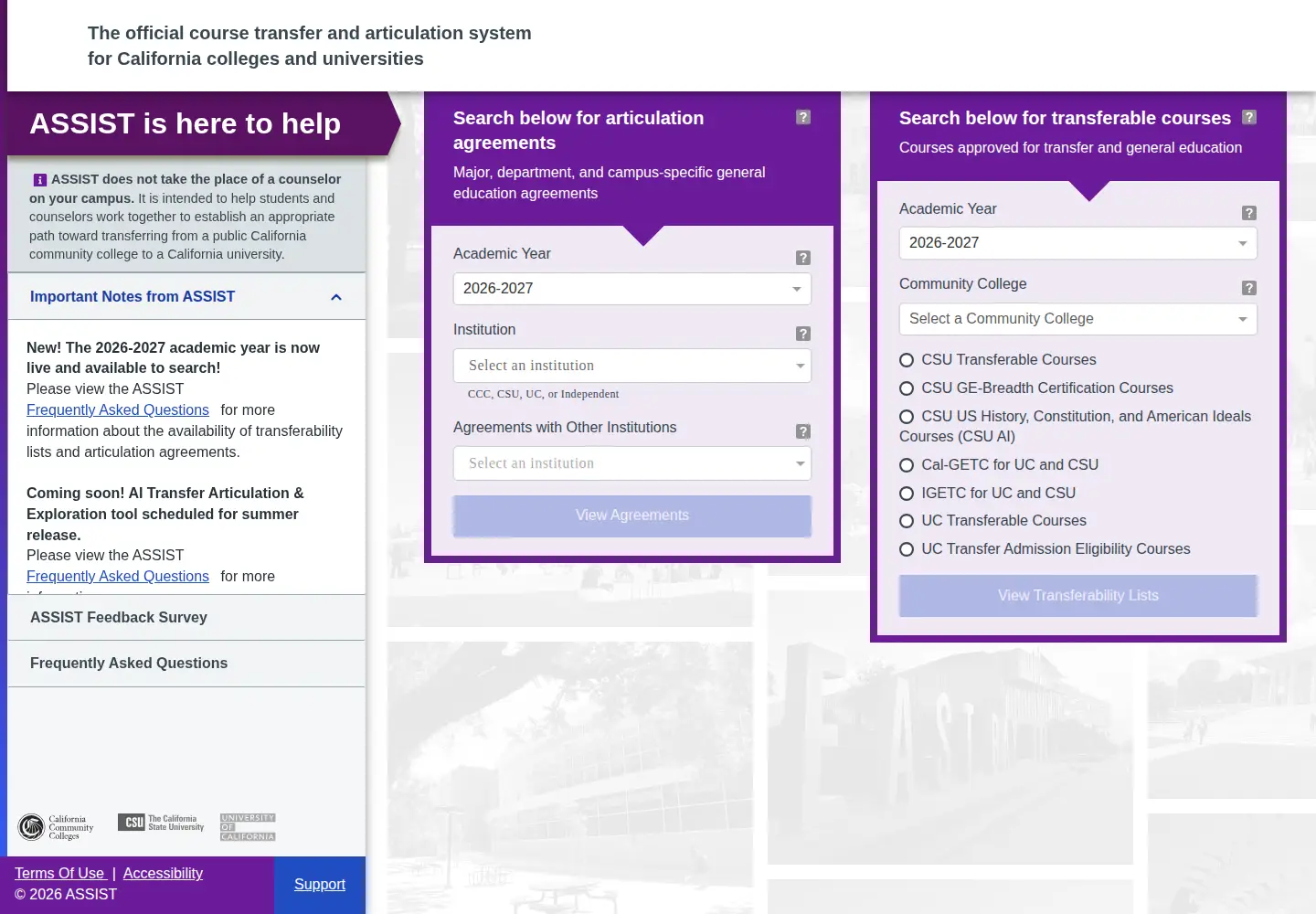Open articulation Academic Year 2026-2027 dropdown
This screenshot has height=914, width=1316.
coord(632,289)
